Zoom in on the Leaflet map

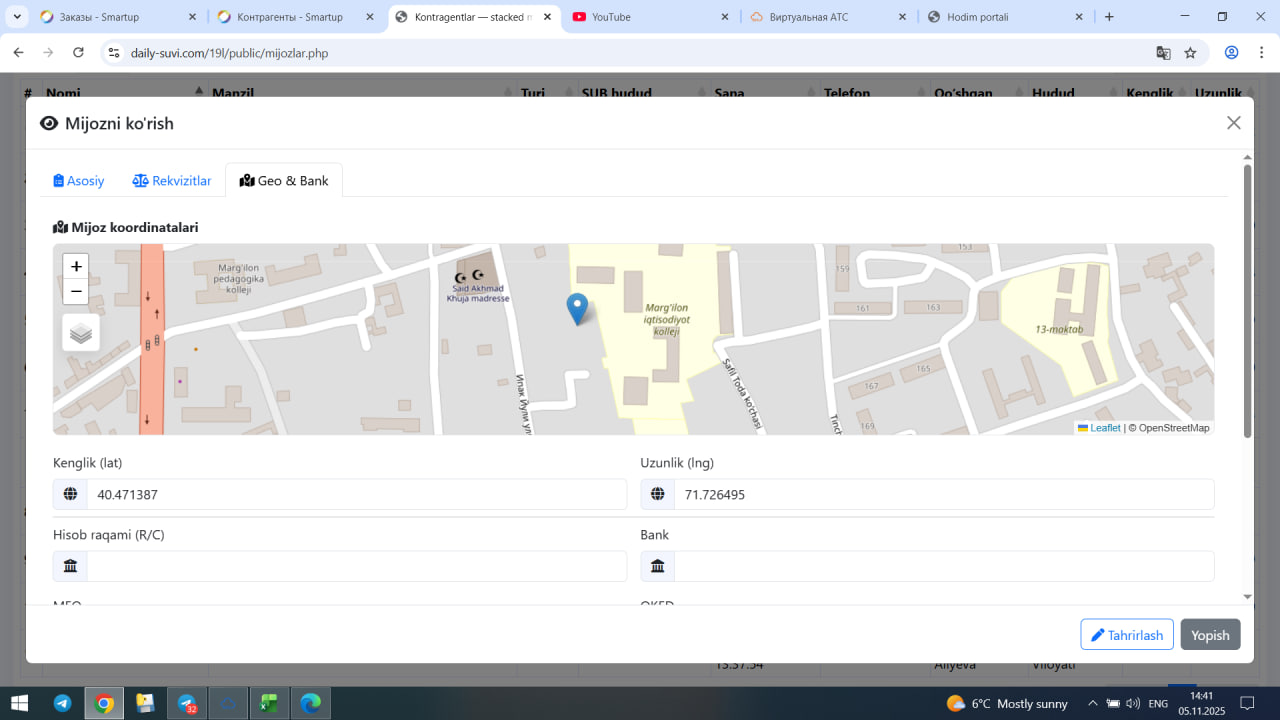pyautogui.click(x=76, y=266)
